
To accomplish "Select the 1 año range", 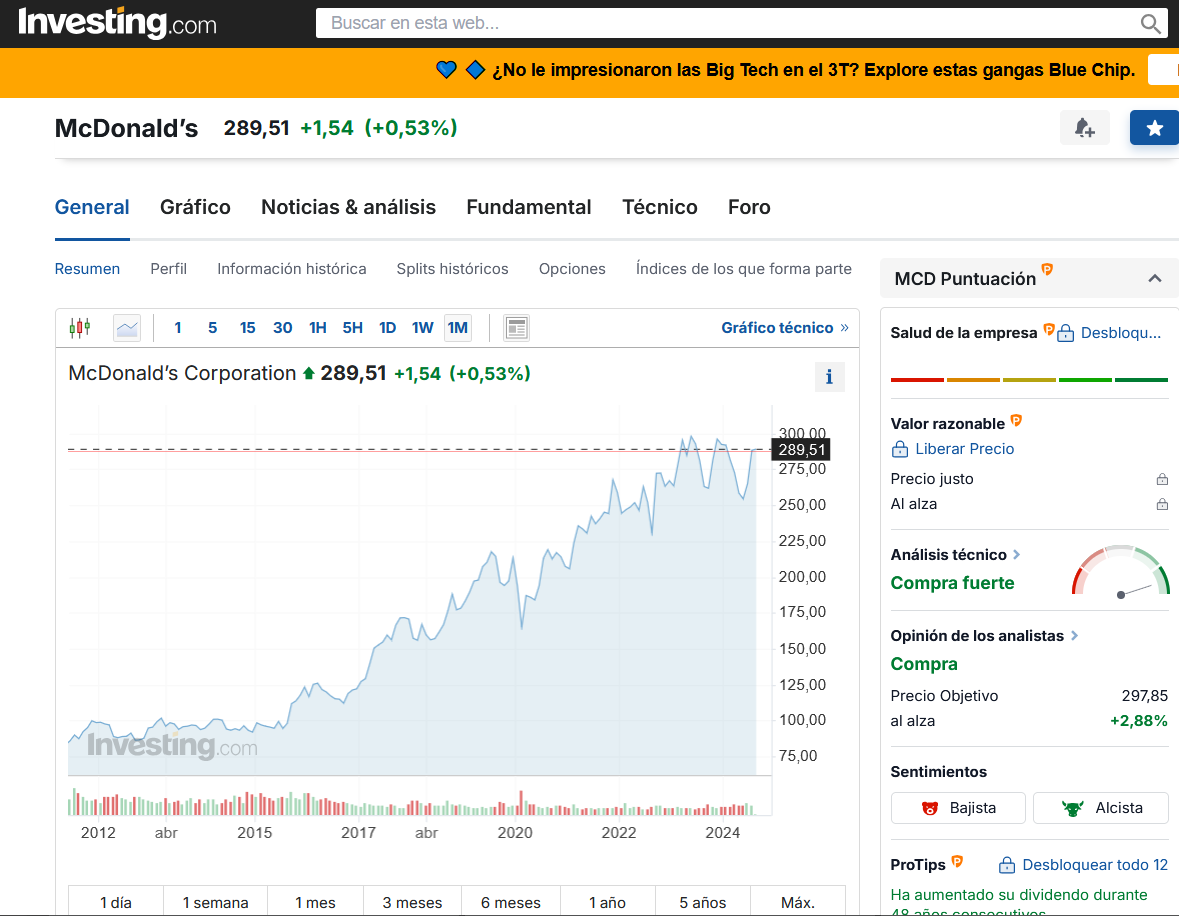I will pyautogui.click(x=608, y=902).
